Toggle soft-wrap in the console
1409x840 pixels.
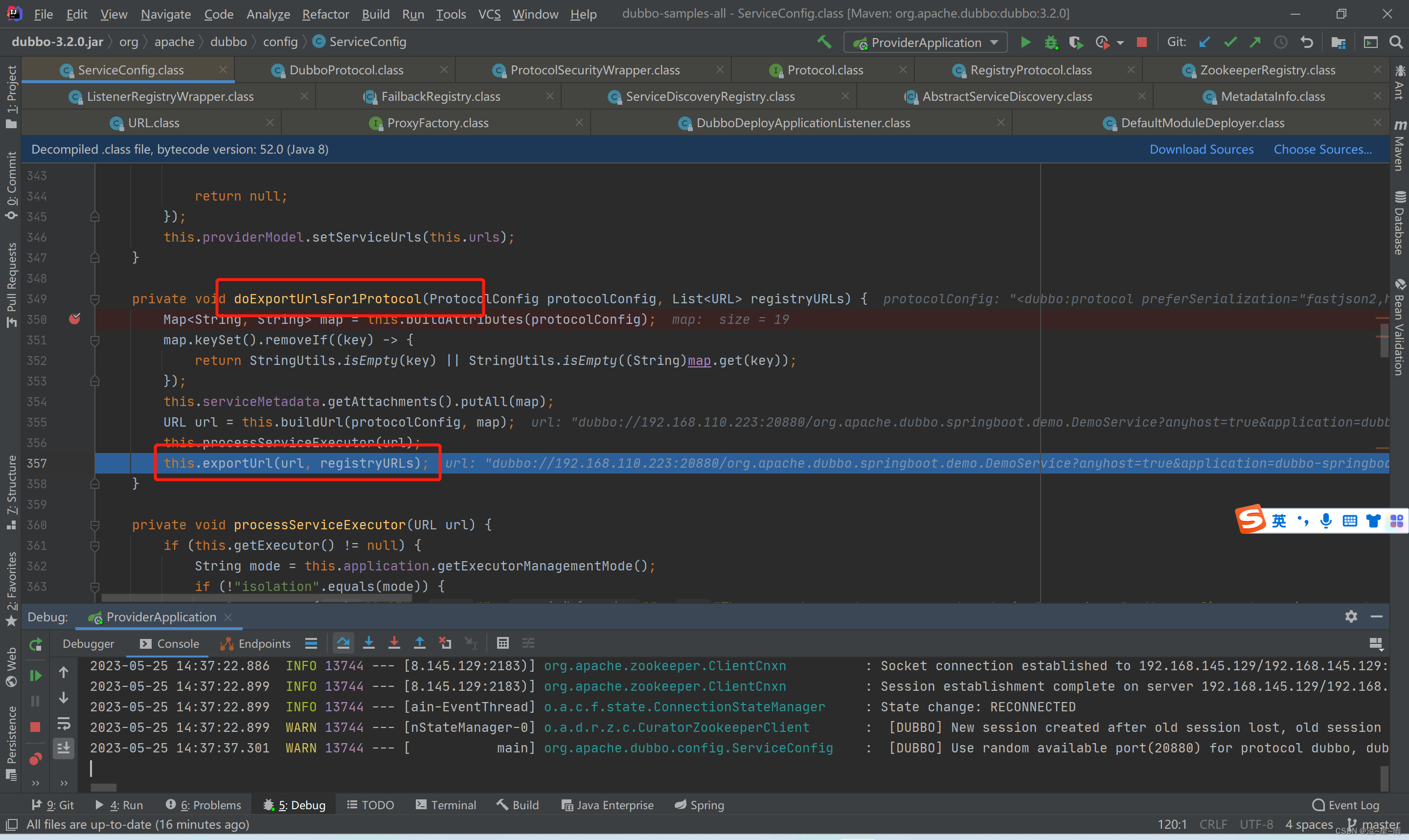[x=64, y=724]
